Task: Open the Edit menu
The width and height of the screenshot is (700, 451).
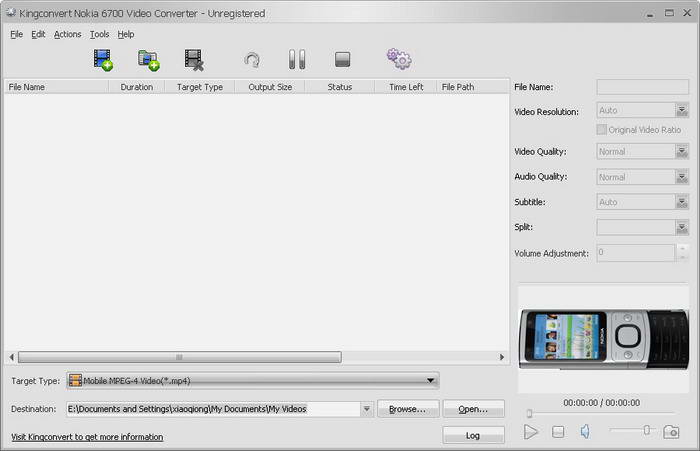Action: (x=38, y=34)
